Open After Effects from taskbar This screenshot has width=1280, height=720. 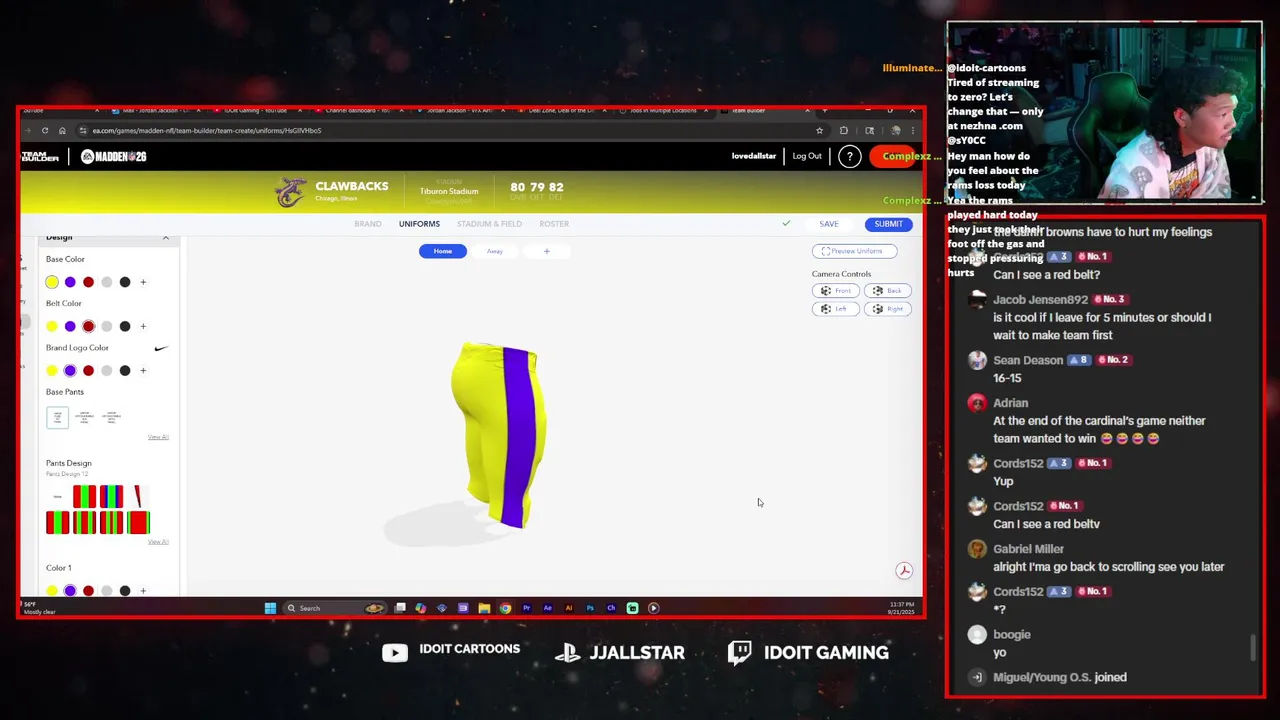click(547, 608)
